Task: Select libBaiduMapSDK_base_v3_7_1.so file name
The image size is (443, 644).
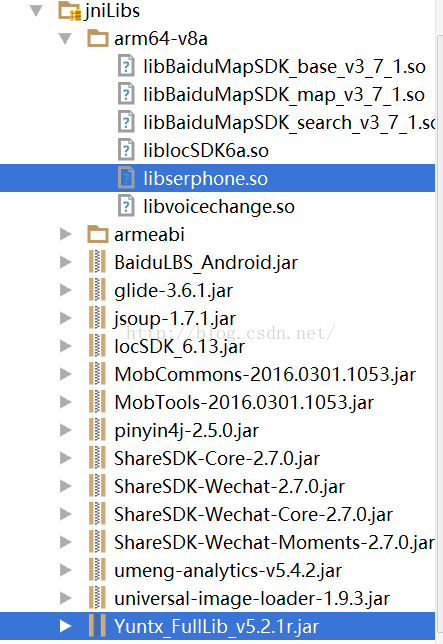Action: [x=284, y=67]
